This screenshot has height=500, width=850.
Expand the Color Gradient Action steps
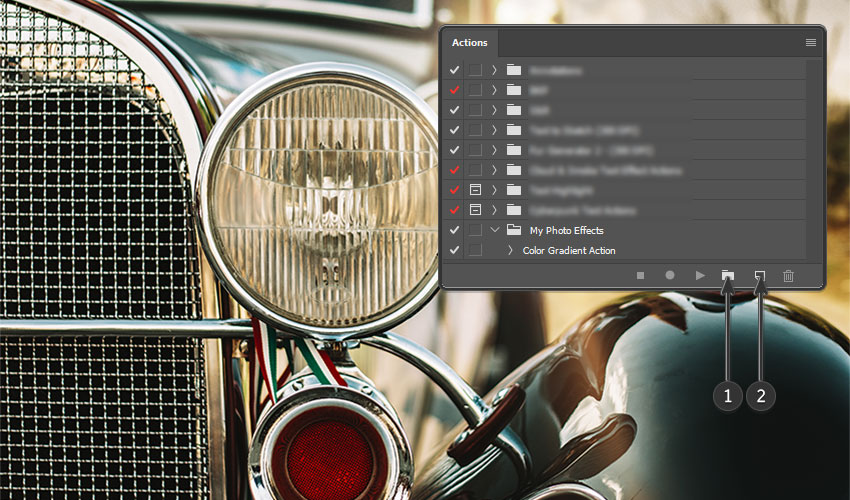click(510, 250)
